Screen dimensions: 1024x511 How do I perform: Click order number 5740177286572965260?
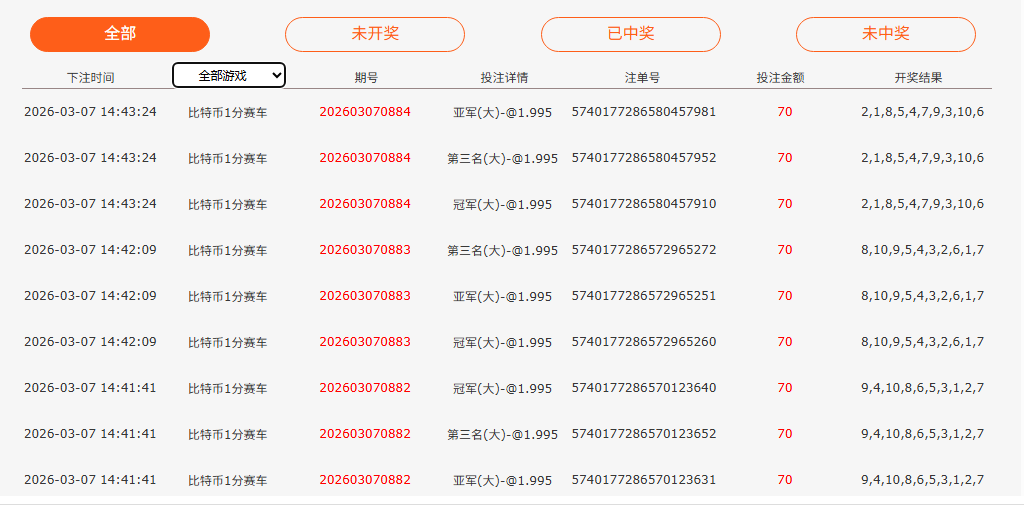[644, 342]
